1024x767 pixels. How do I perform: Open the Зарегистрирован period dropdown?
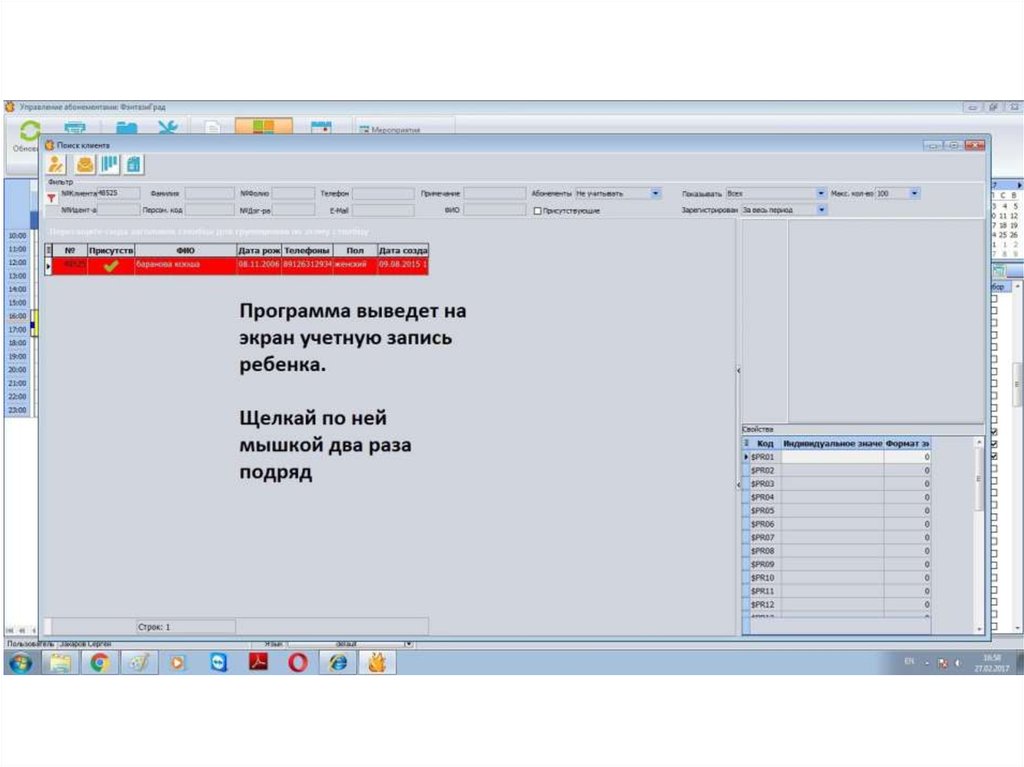tap(821, 210)
